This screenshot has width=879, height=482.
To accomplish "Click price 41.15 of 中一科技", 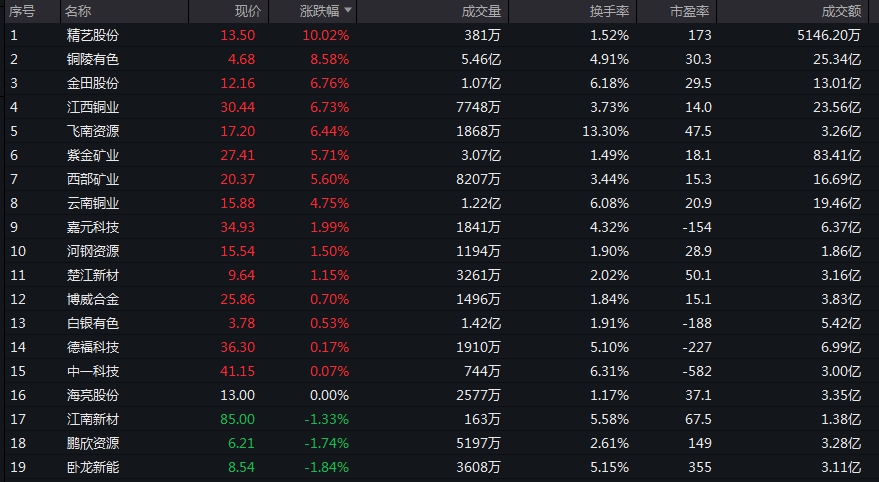I will pyautogui.click(x=238, y=371).
